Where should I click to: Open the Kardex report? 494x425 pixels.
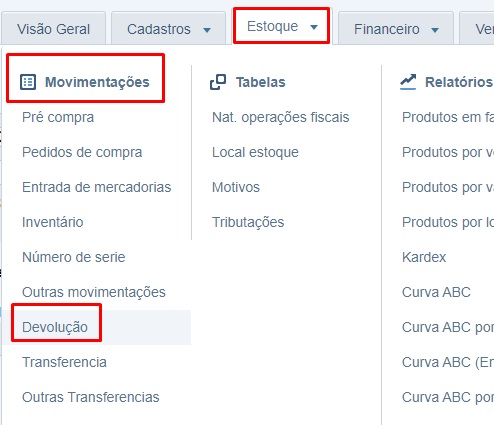tap(424, 257)
